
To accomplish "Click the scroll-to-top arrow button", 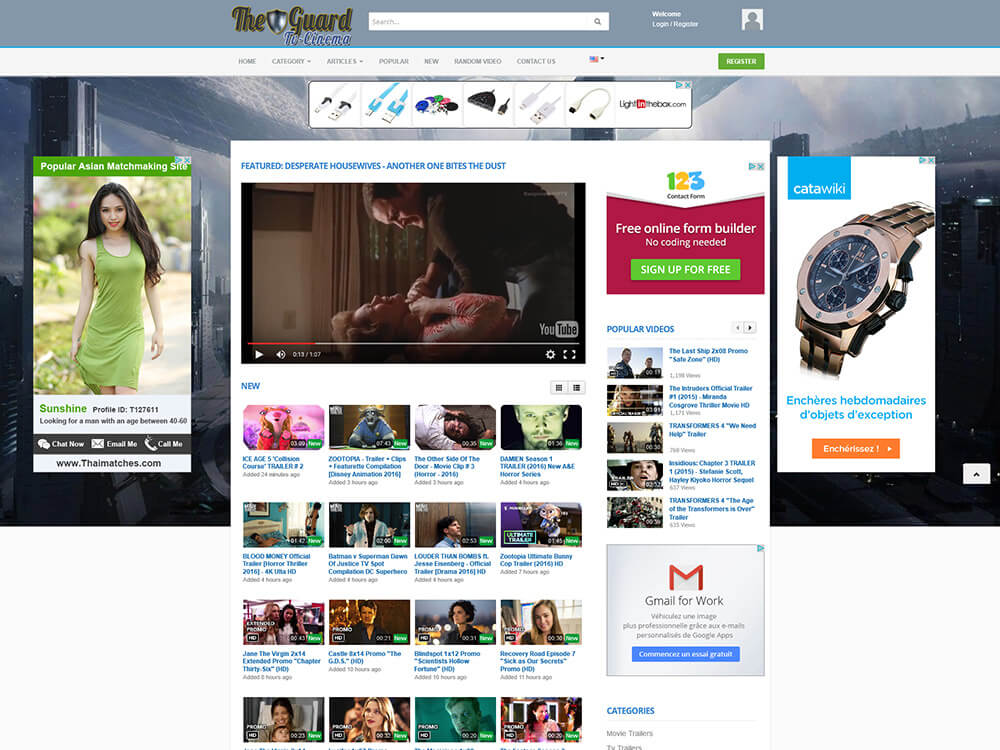I will pos(976,474).
